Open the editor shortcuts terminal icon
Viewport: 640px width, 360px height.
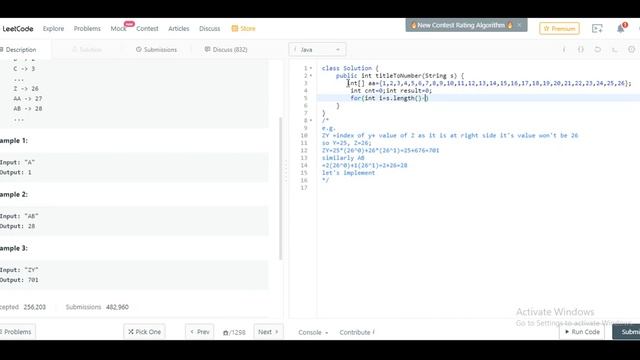click(x=614, y=49)
